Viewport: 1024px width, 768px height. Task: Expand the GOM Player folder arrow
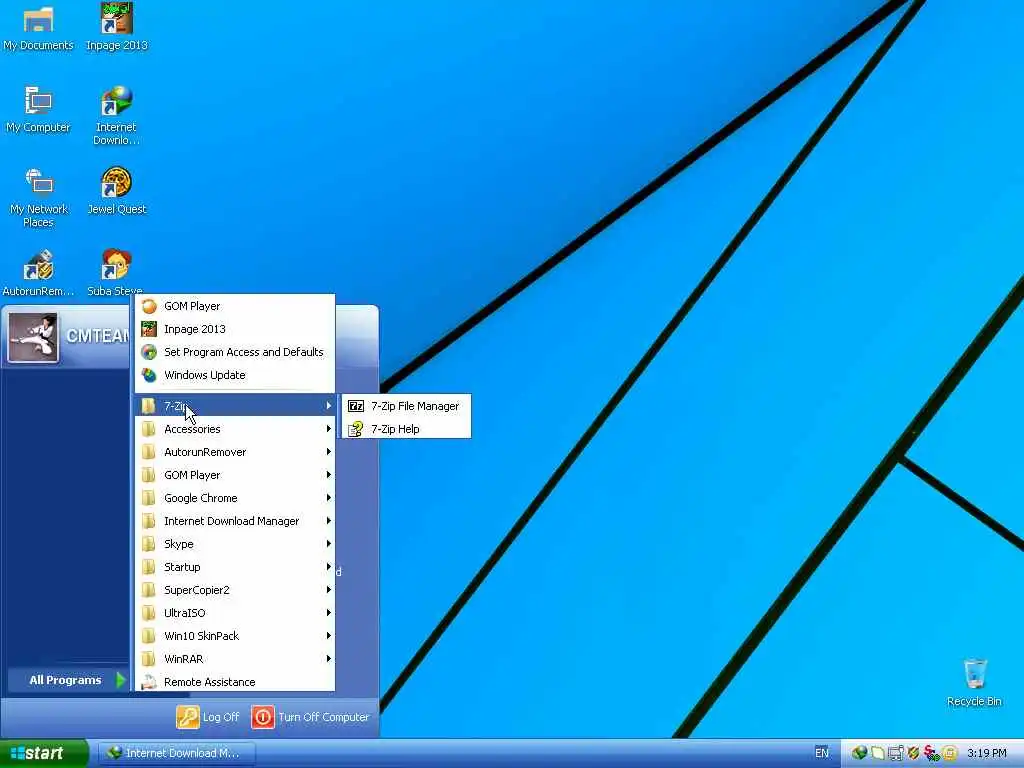(328, 475)
